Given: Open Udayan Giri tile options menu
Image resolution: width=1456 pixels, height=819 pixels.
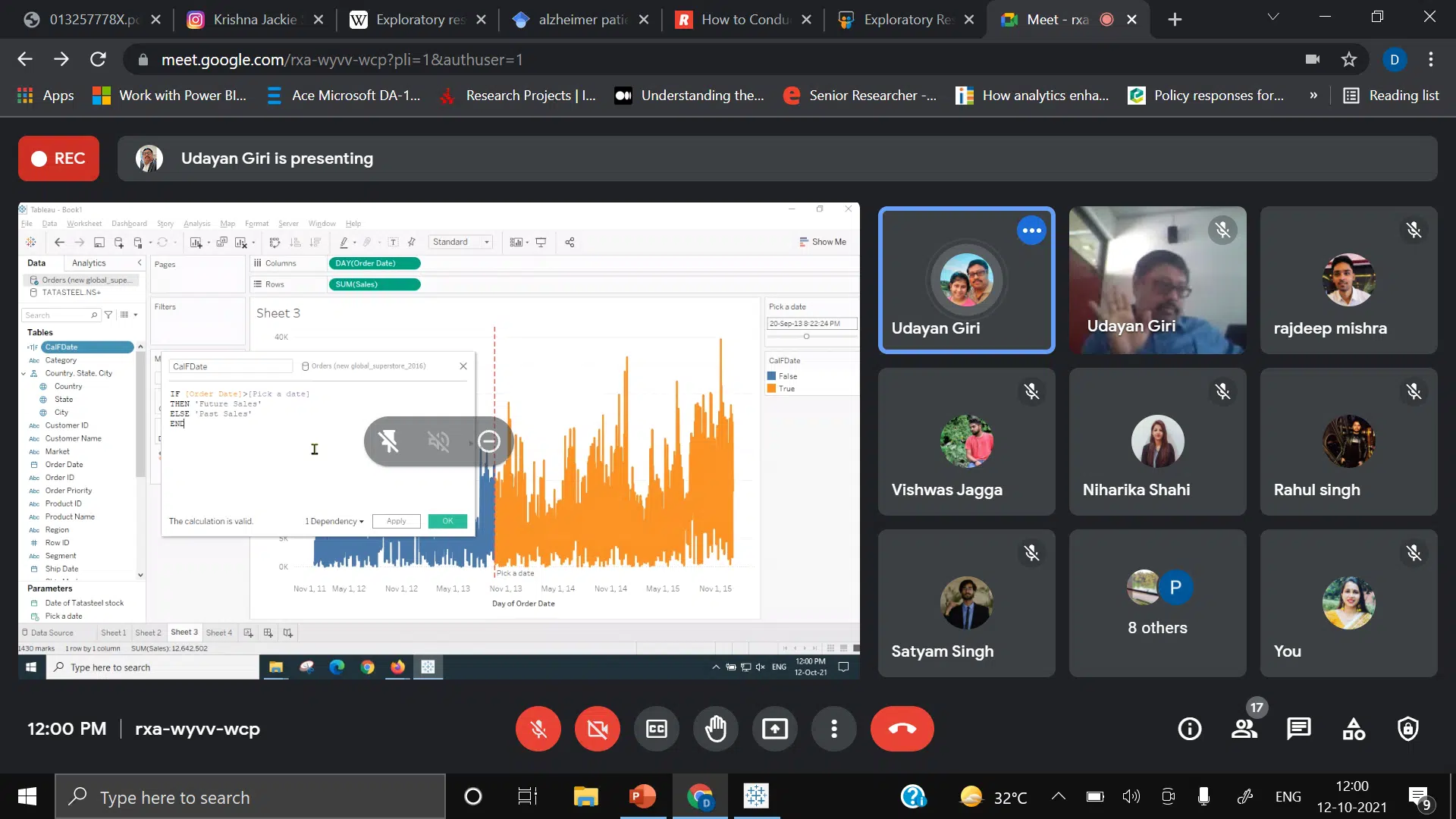Looking at the screenshot, I should 1031,231.
